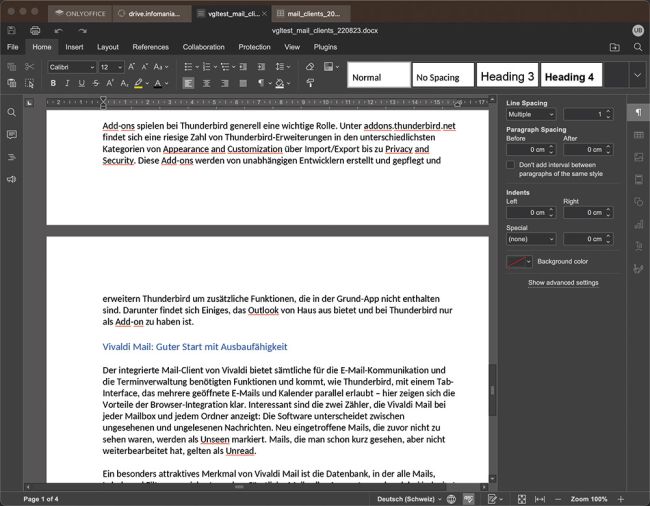Save the document with the save icon

point(12,30)
